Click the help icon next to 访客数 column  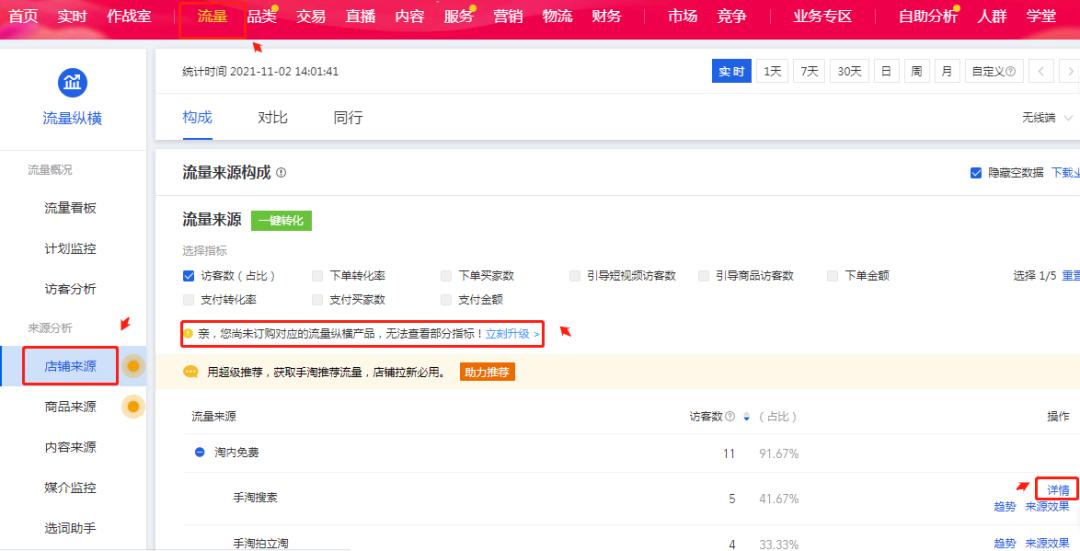pos(730,417)
